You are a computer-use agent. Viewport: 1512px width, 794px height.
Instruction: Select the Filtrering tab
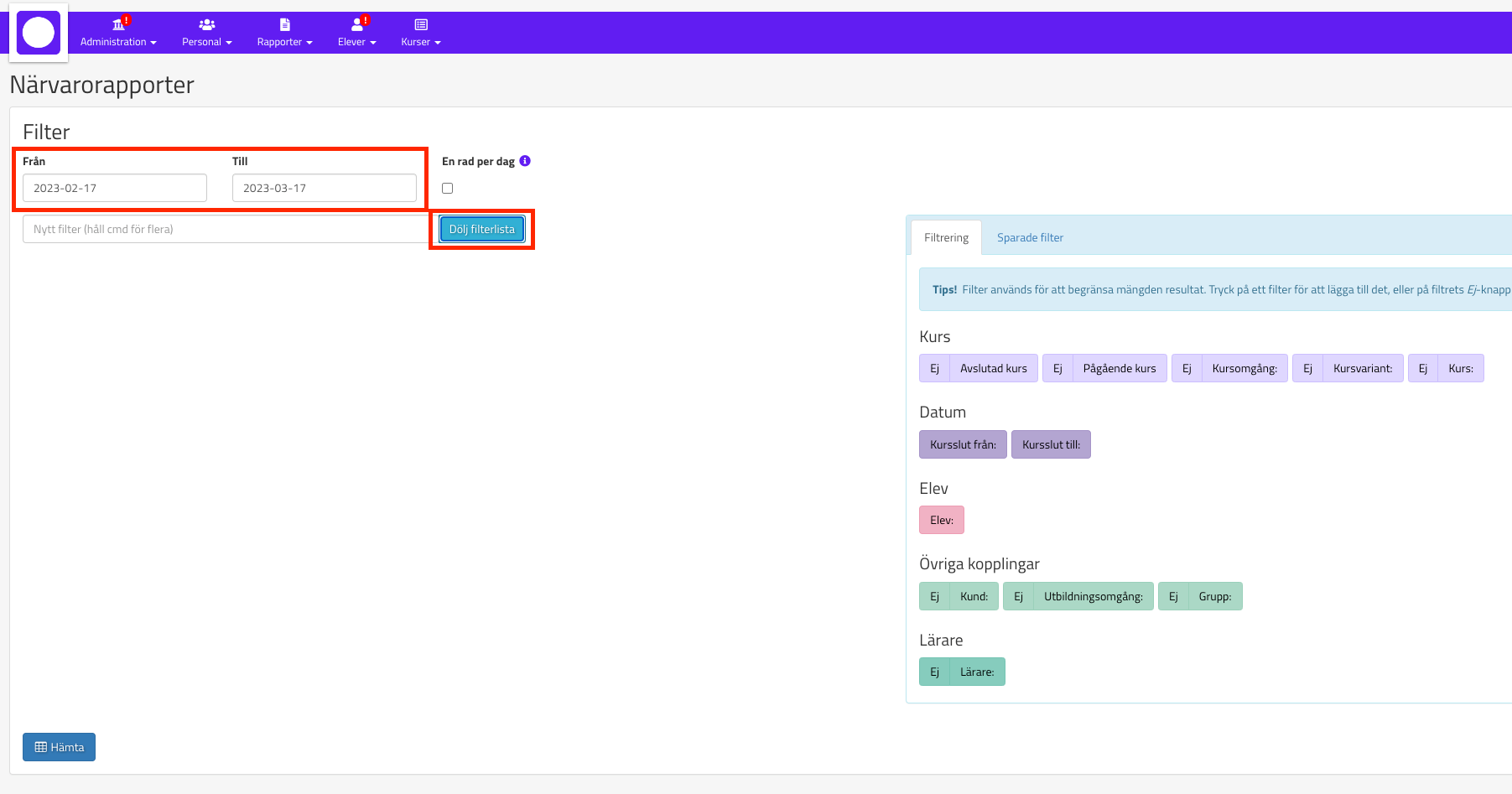tap(946, 238)
